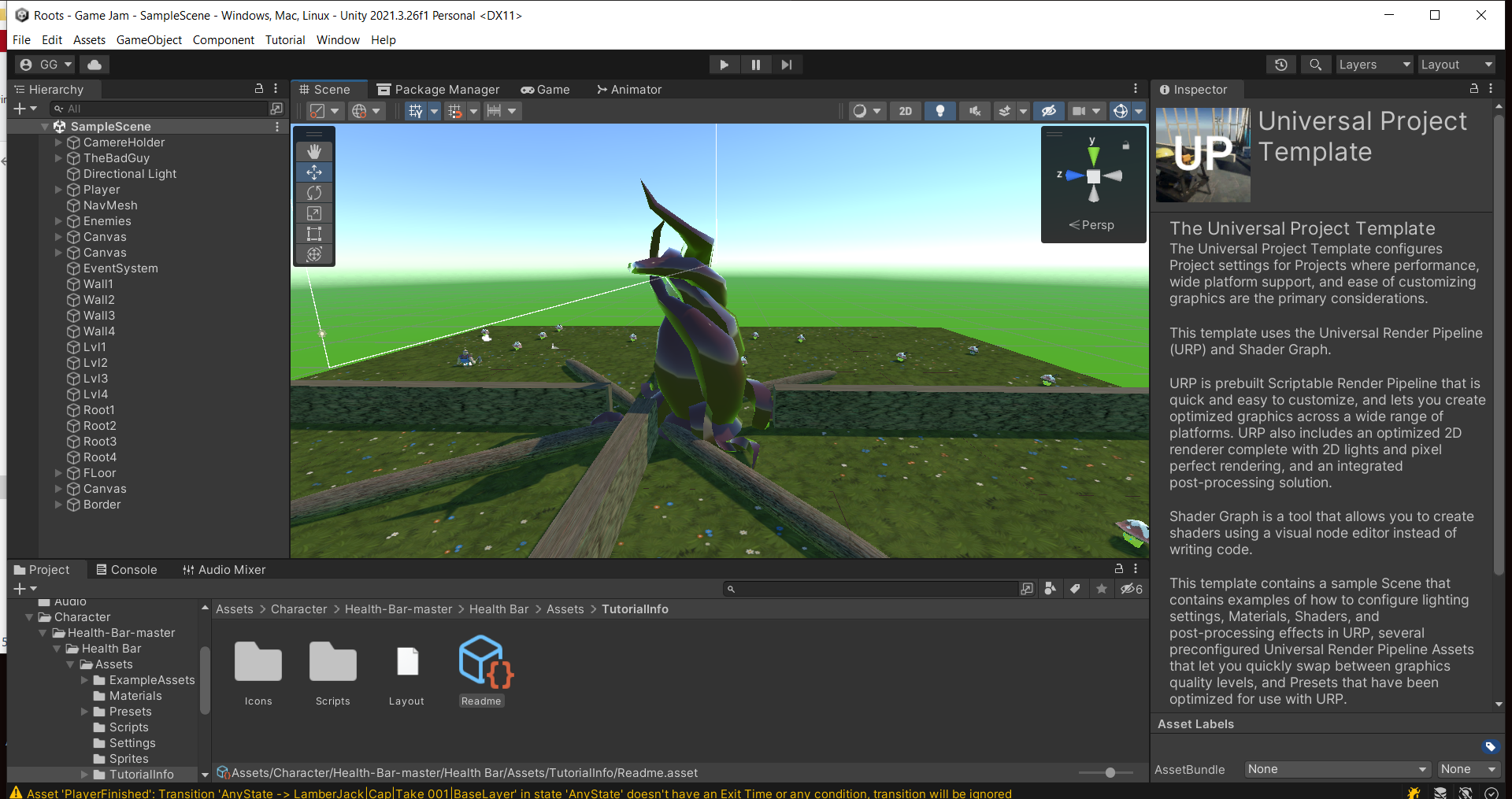The width and height of the screenshot is (1512, 799).
Task: Select the Rect tool in Scene overlay
Action: (x=314, y=233)
